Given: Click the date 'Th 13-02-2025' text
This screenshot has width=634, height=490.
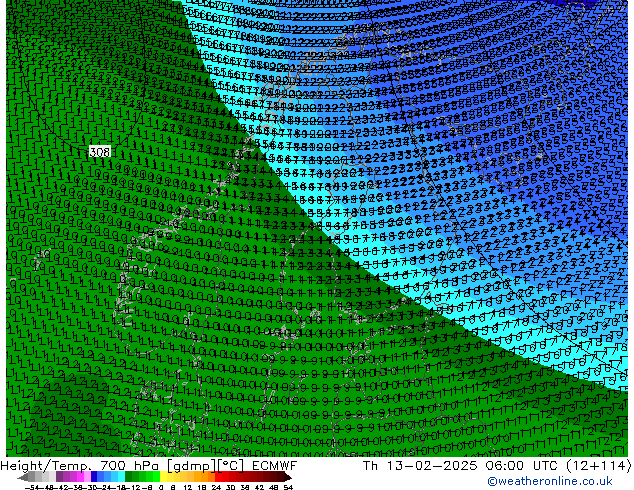Looking at the screenshot, I should [x=420, y=466].
